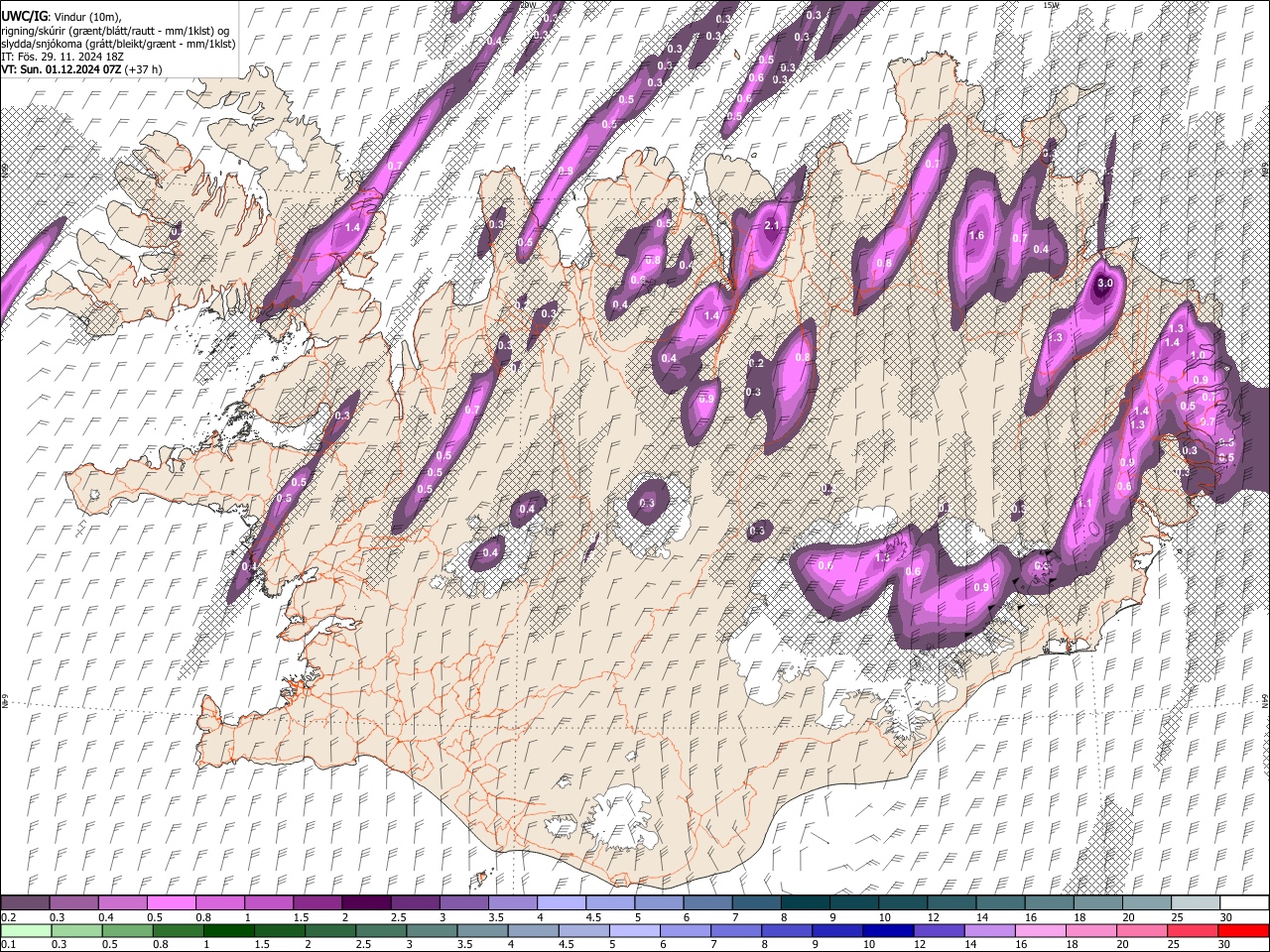Screen dimensions: 1270x952
Task: Click the 0.8 label in the bottom legend row
Action: coord(161,945)
